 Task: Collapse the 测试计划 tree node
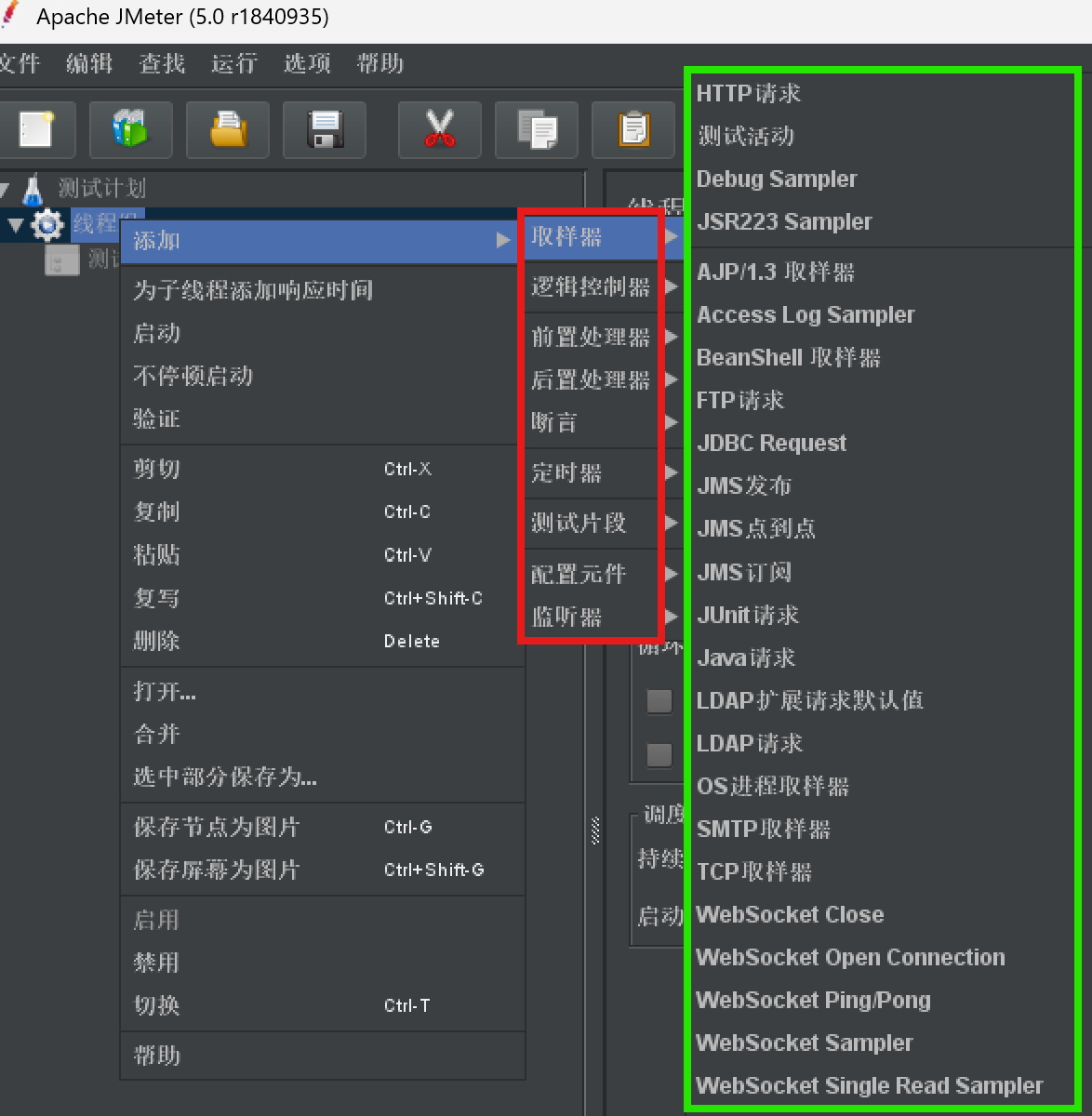pos(4,191)
